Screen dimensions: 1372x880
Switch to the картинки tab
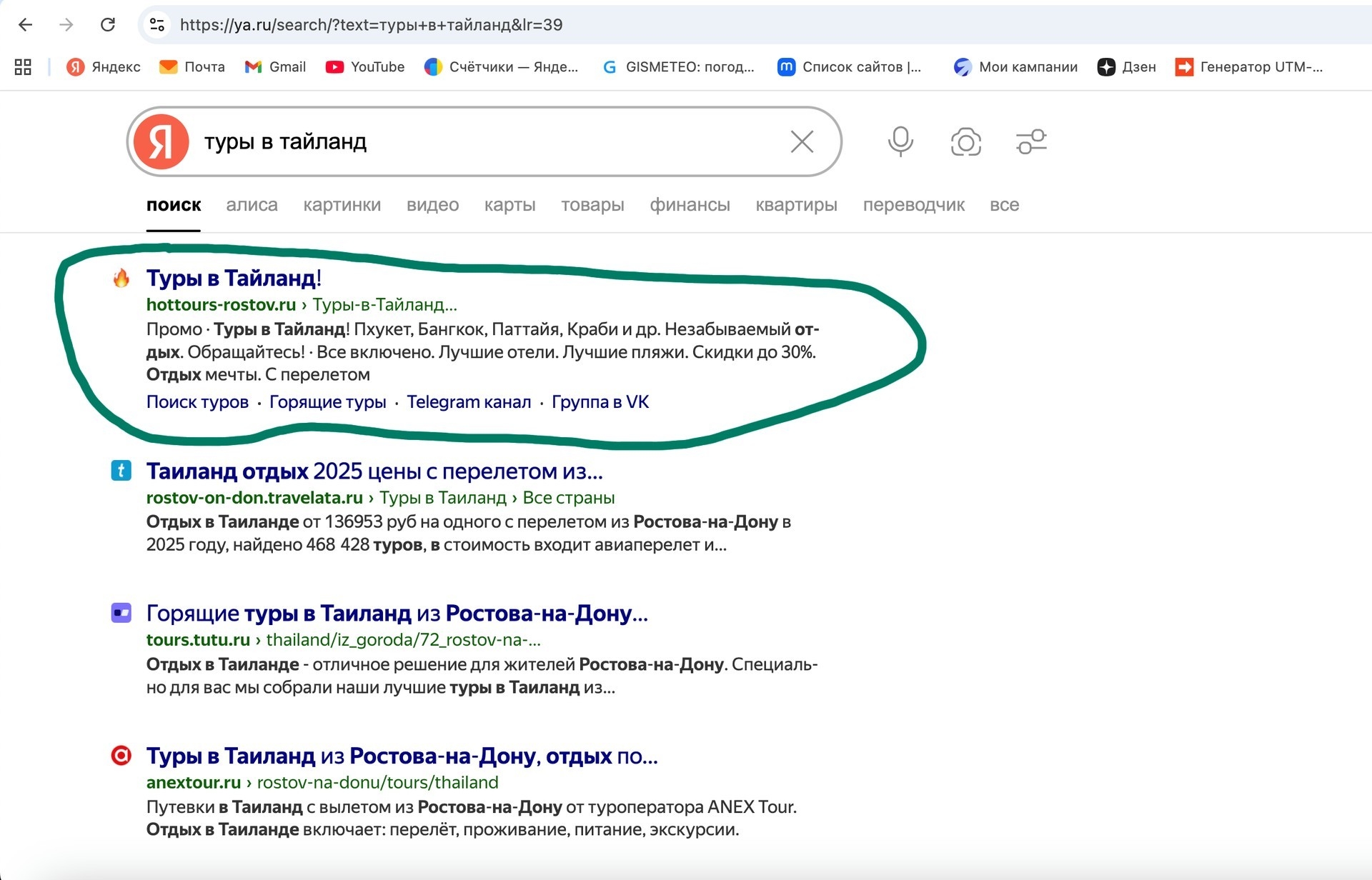(342, 205)
